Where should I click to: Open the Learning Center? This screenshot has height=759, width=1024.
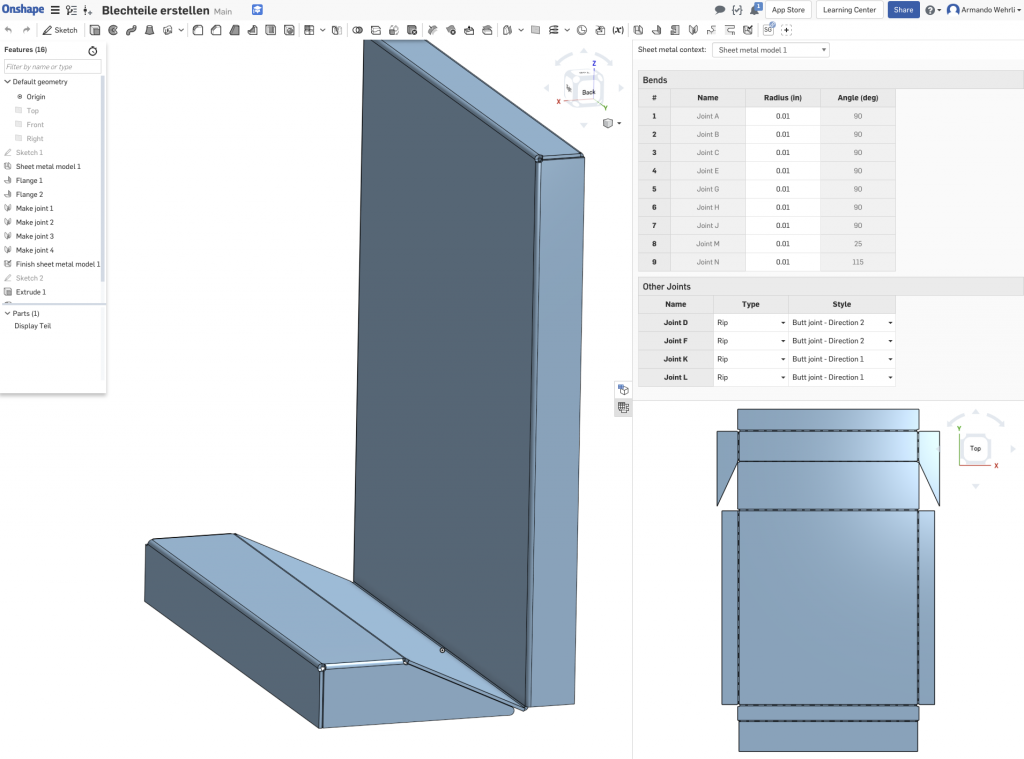pos(849,10)
